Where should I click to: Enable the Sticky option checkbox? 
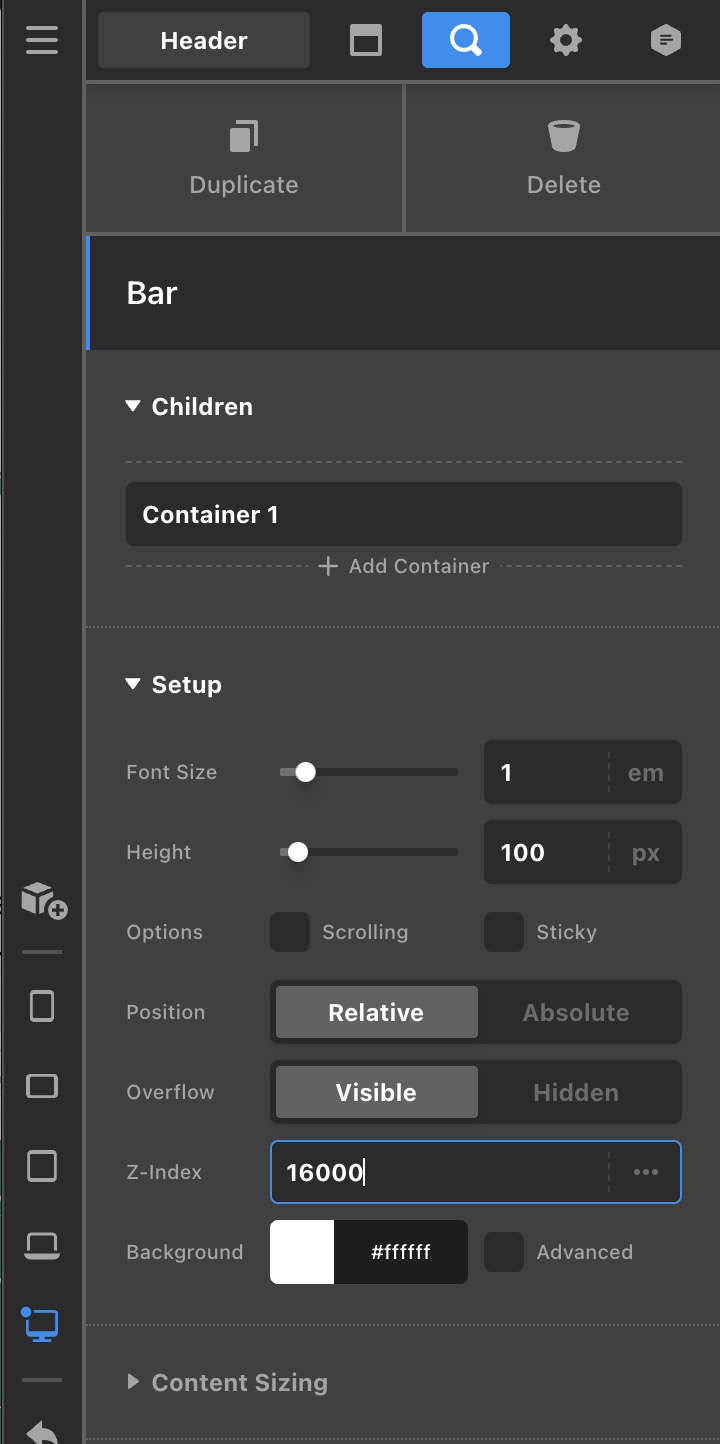tap(504, 932)
